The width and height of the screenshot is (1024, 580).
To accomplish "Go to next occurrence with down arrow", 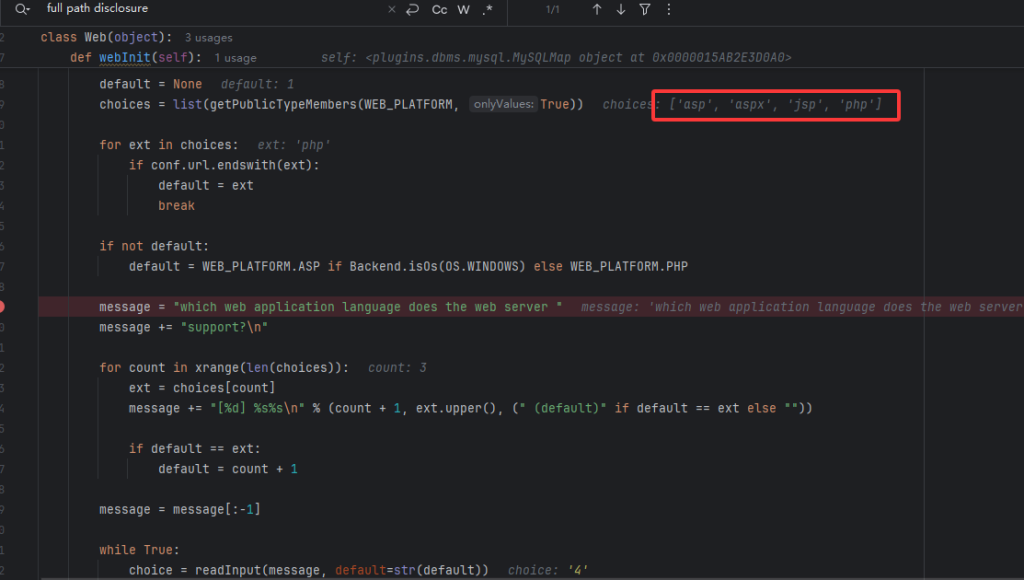I will tap(621, 9).
